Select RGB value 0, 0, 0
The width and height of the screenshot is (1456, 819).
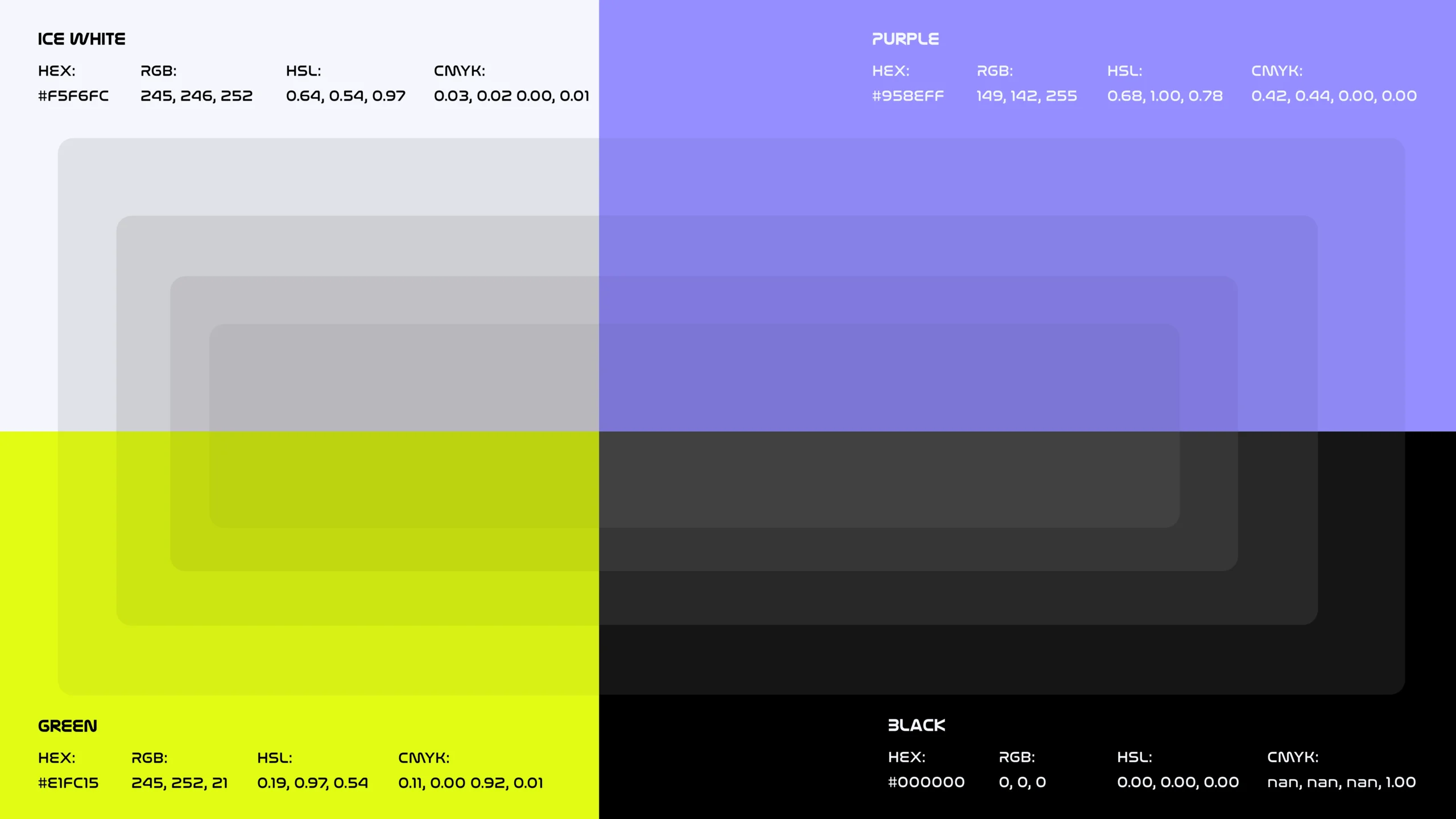point(1022,782)
